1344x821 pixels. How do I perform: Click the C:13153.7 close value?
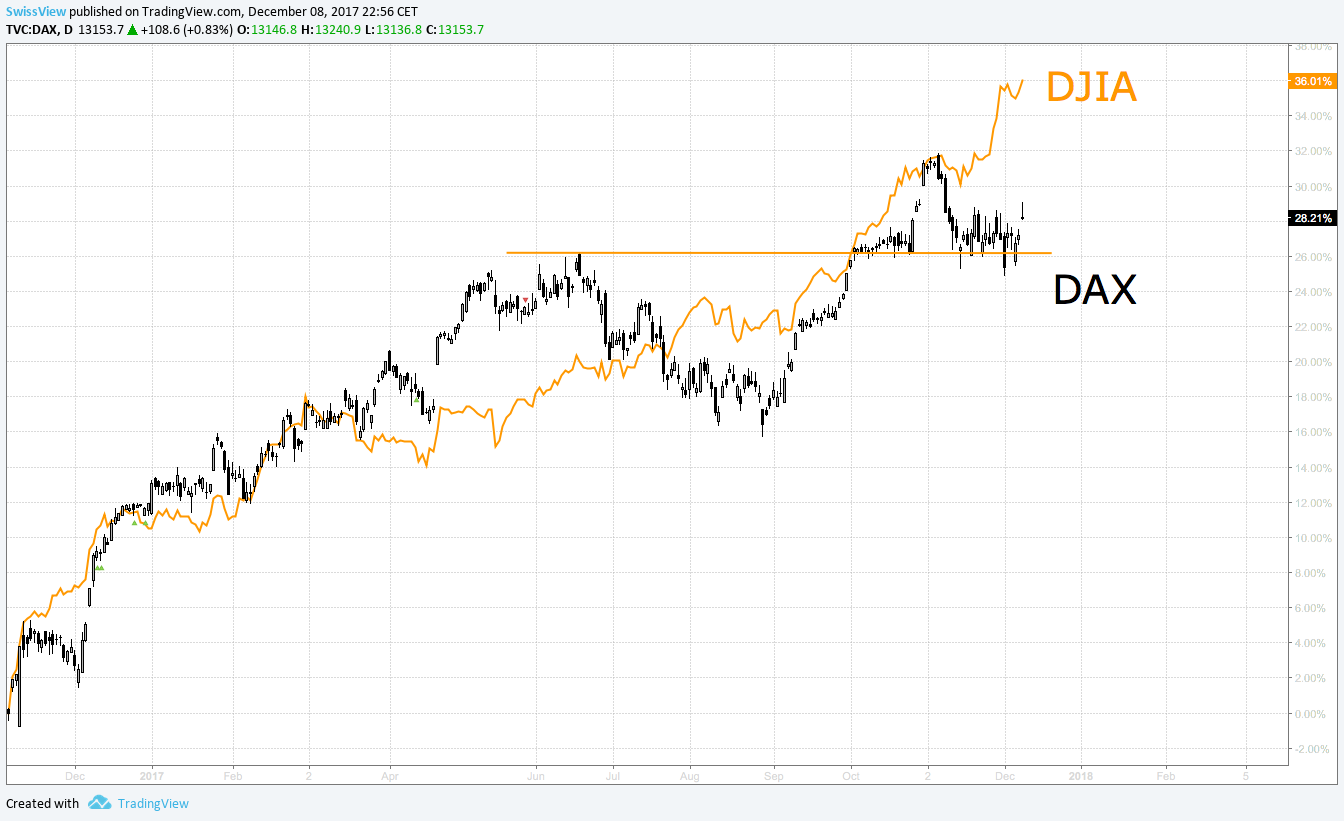coord(455,29)
